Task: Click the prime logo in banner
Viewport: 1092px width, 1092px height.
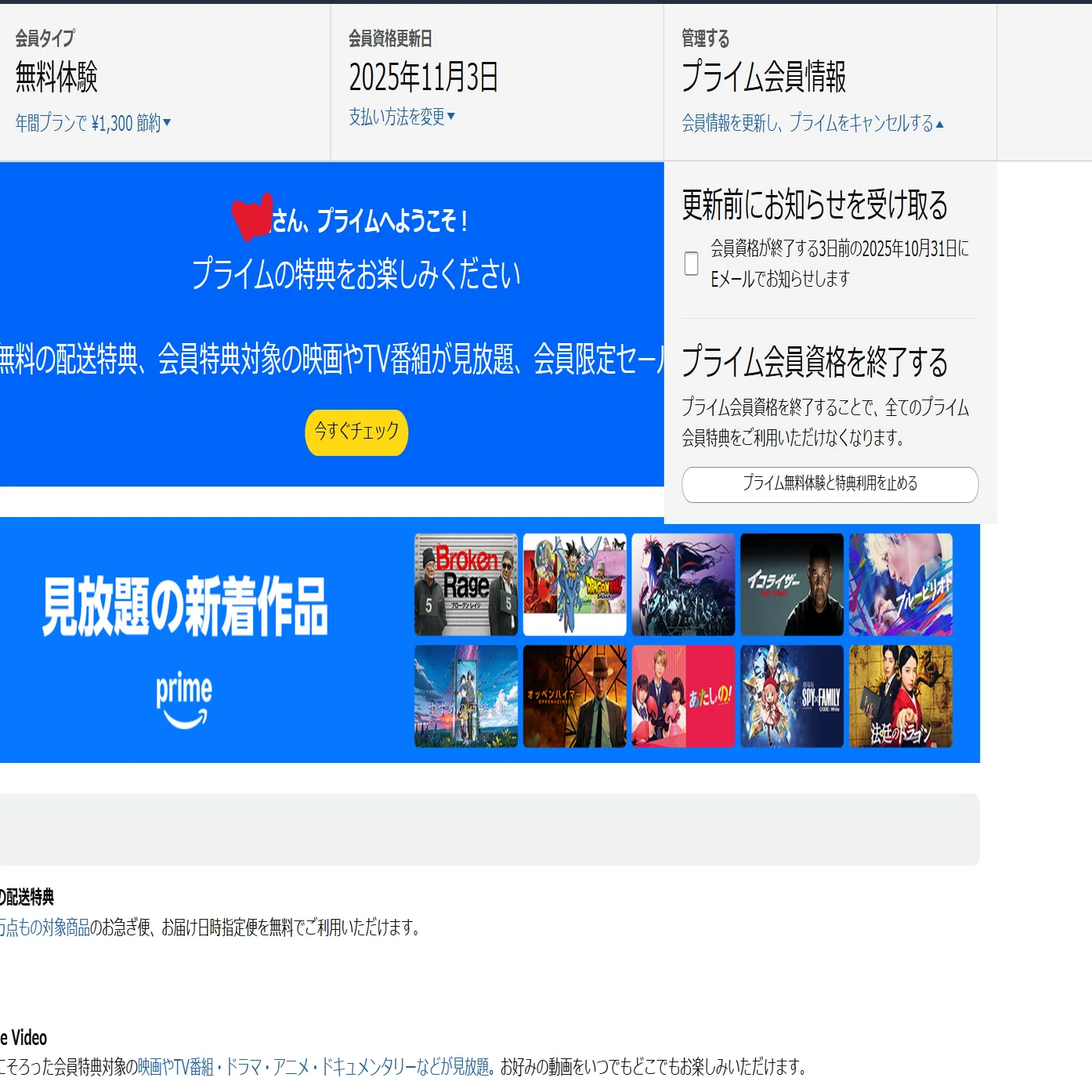Action: pyautogui.click(x=184, y=700)
